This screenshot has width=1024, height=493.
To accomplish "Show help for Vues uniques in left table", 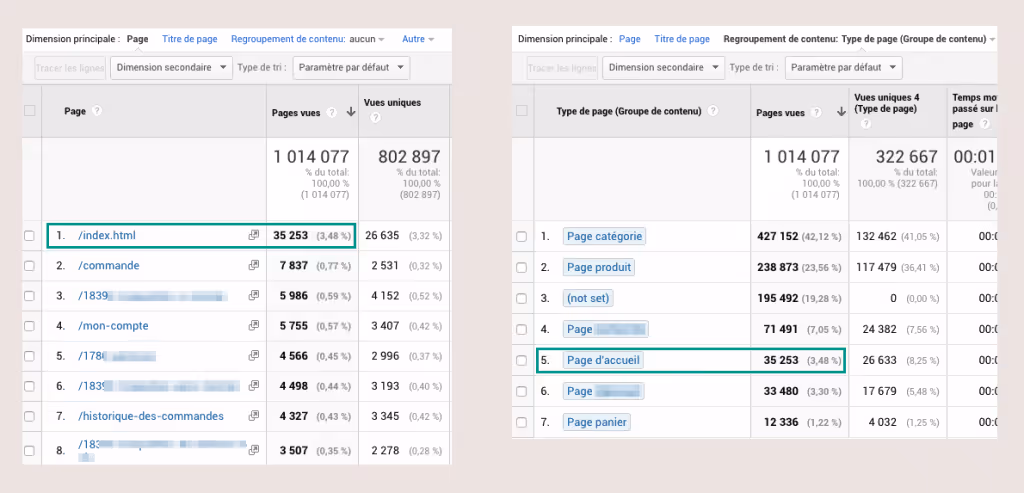I will (x=375, y=118).
